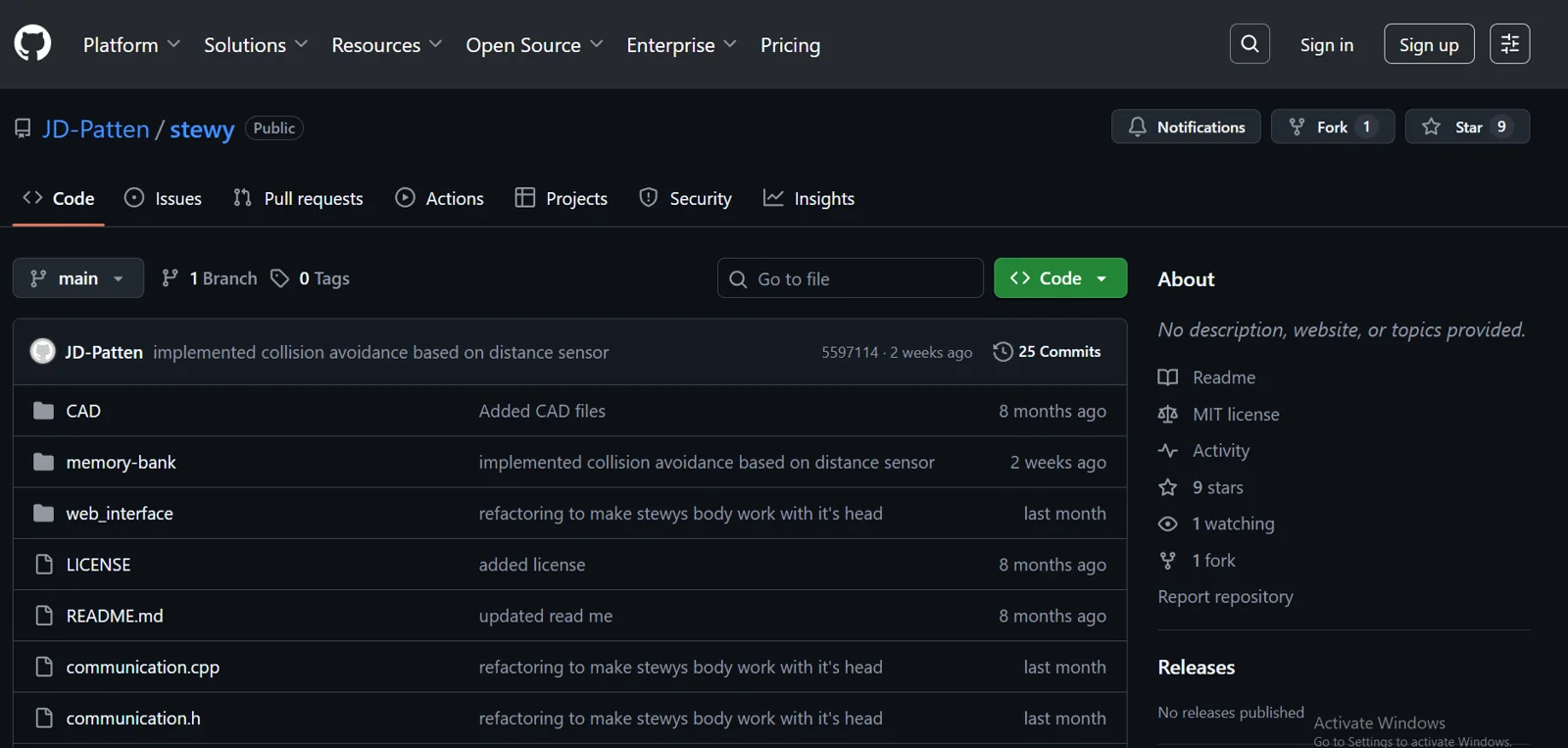Click the watching eye icon

(x=1167, y=524)
